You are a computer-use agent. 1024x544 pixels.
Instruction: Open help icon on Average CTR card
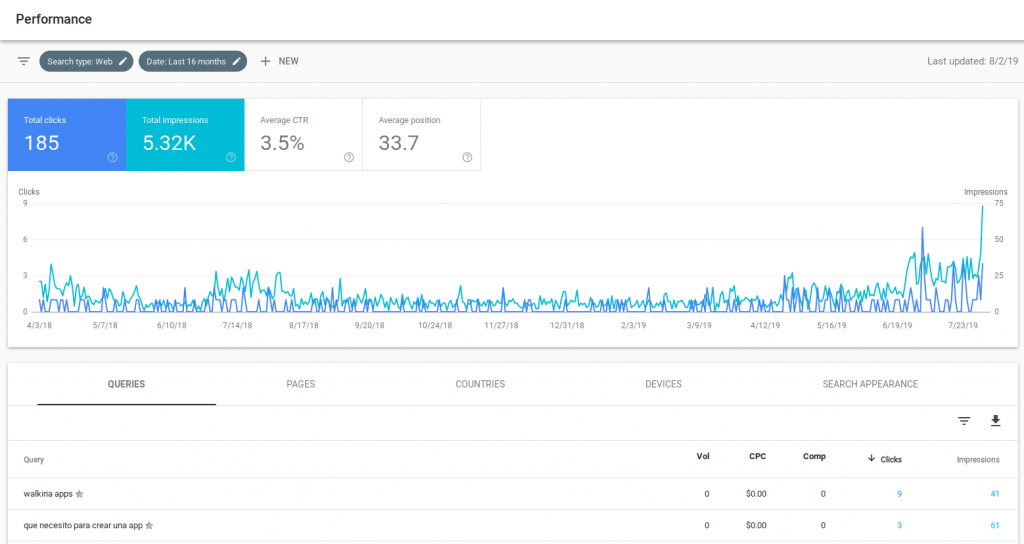349,157
